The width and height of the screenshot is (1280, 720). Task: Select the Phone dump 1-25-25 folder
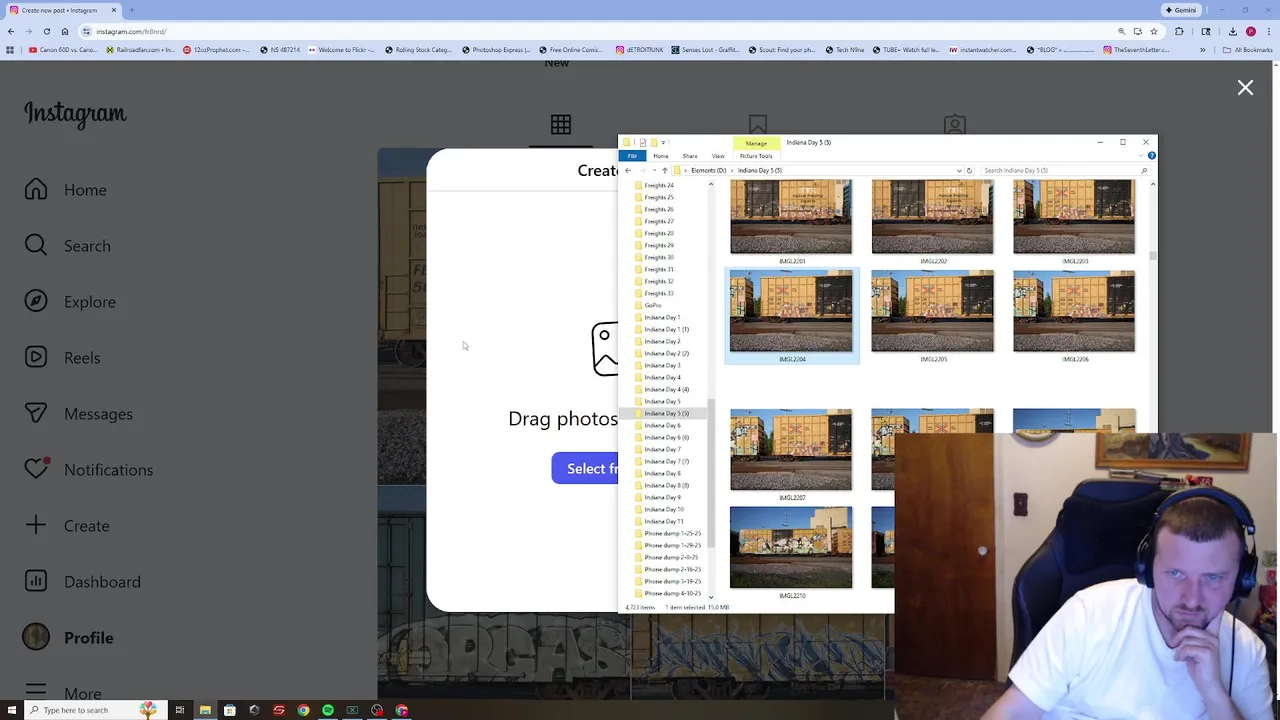pos(672,533)
